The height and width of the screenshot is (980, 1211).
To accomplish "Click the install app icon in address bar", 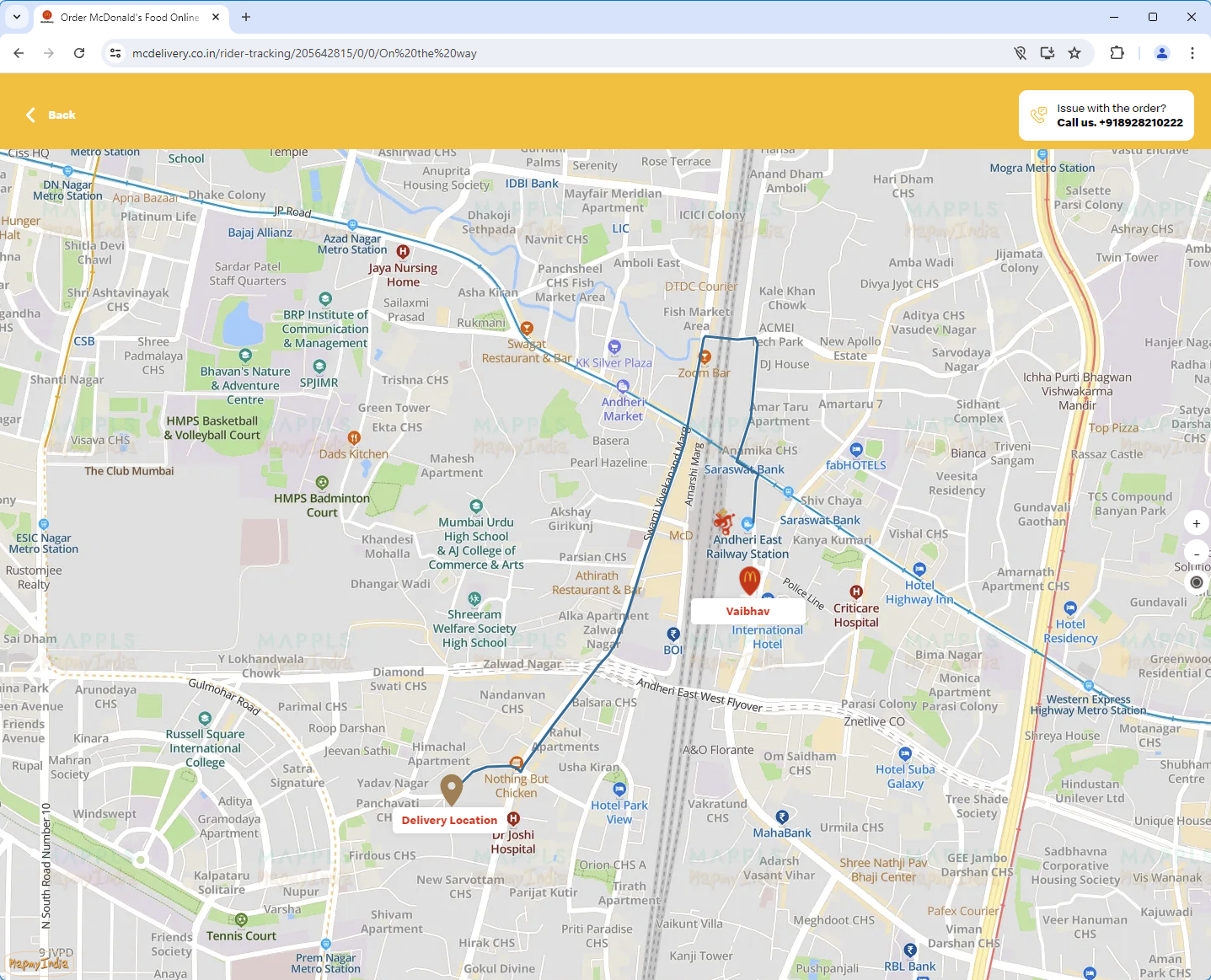I will tap(1048, 53).
